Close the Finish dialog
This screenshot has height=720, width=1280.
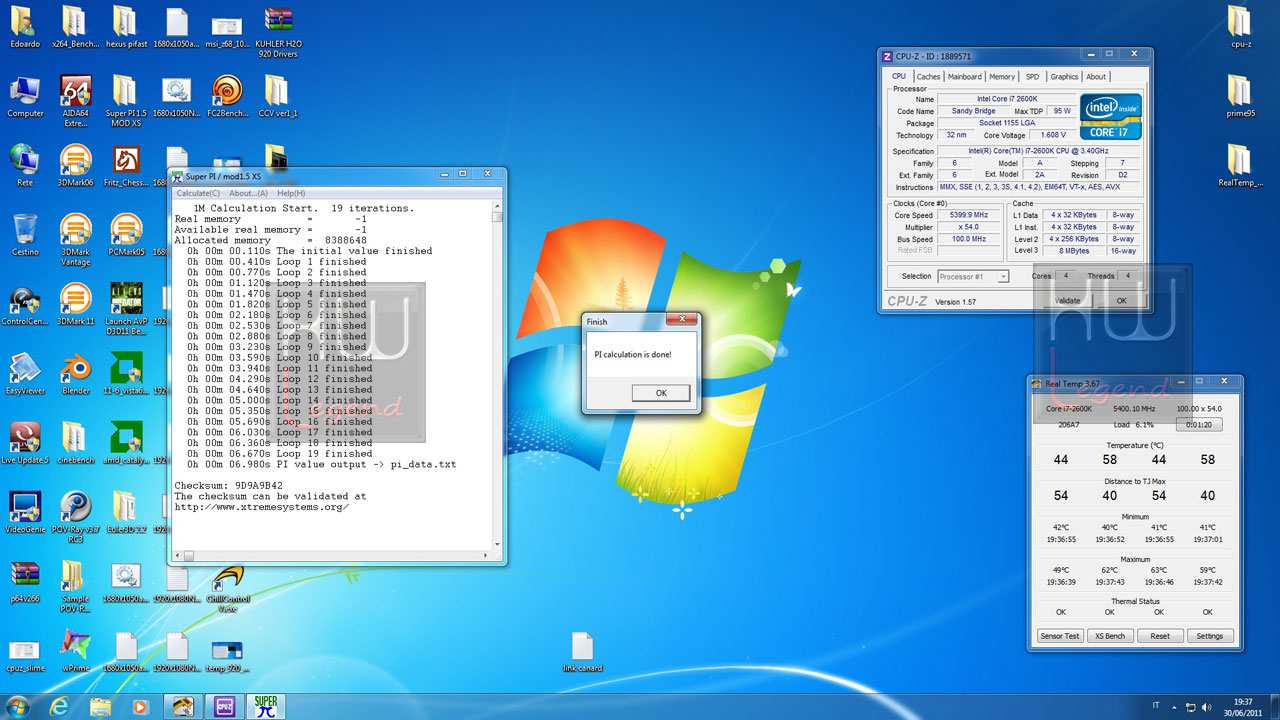tap(682, 321)
